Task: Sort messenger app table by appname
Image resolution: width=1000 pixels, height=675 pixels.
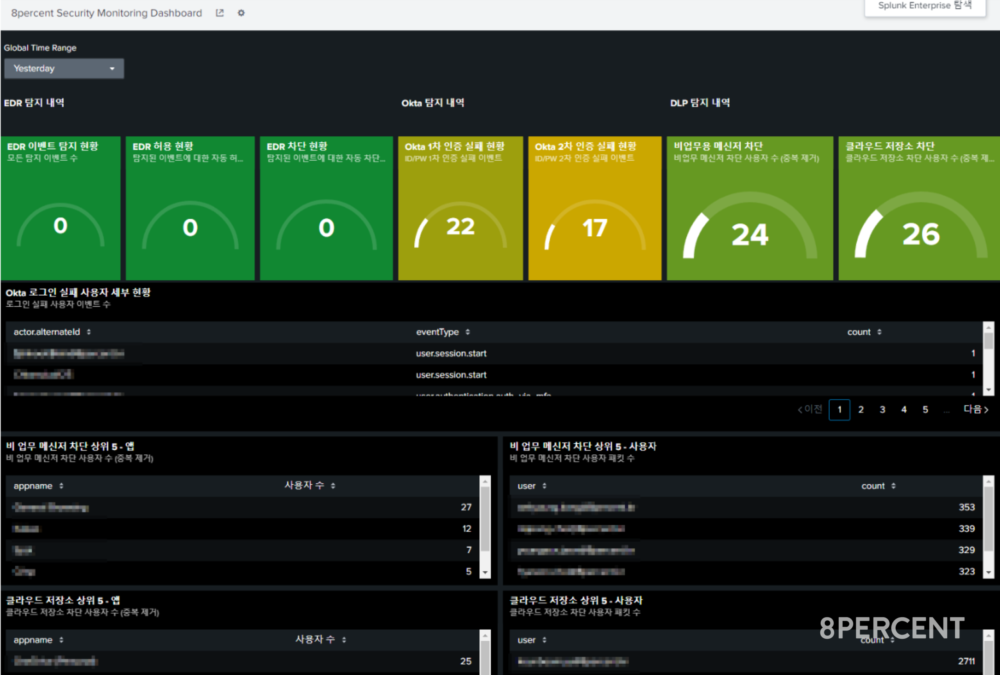Action: 61,486
